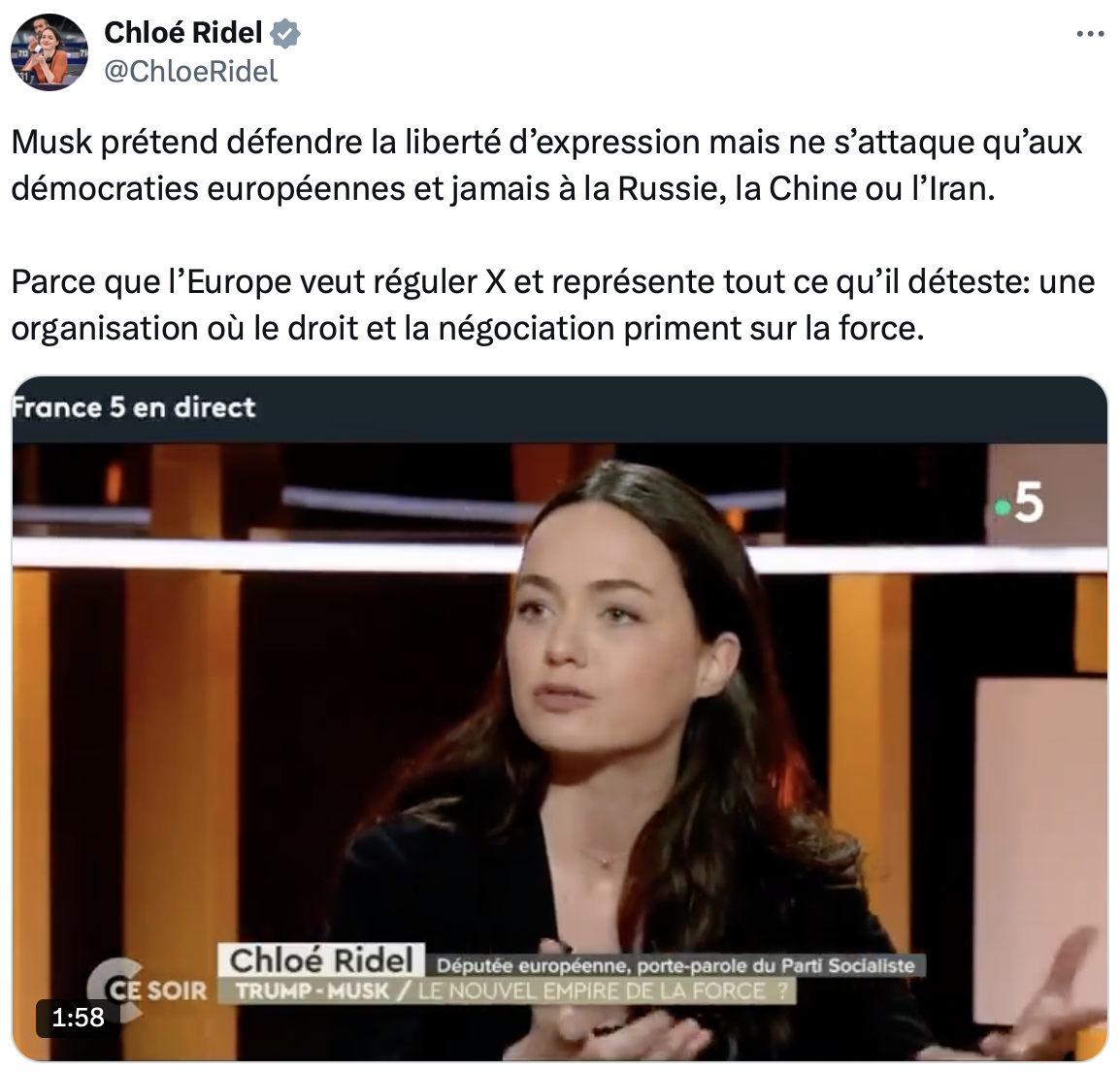The image size is (1120, 1071).
Task: Click the 1:58 video duration badge
Action: click(x=78, y=1017)
